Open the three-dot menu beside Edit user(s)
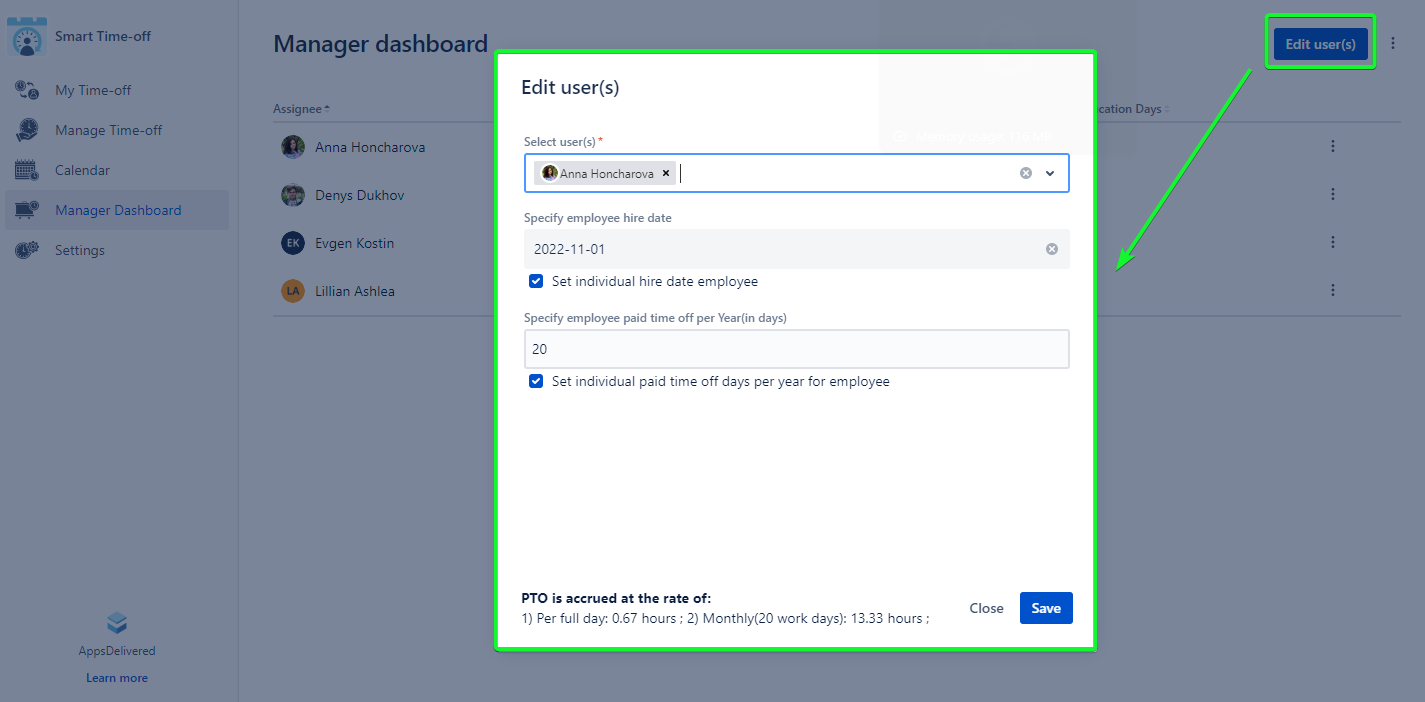The width and height of the screenshot is (1425, 702). click(1393, 44)
